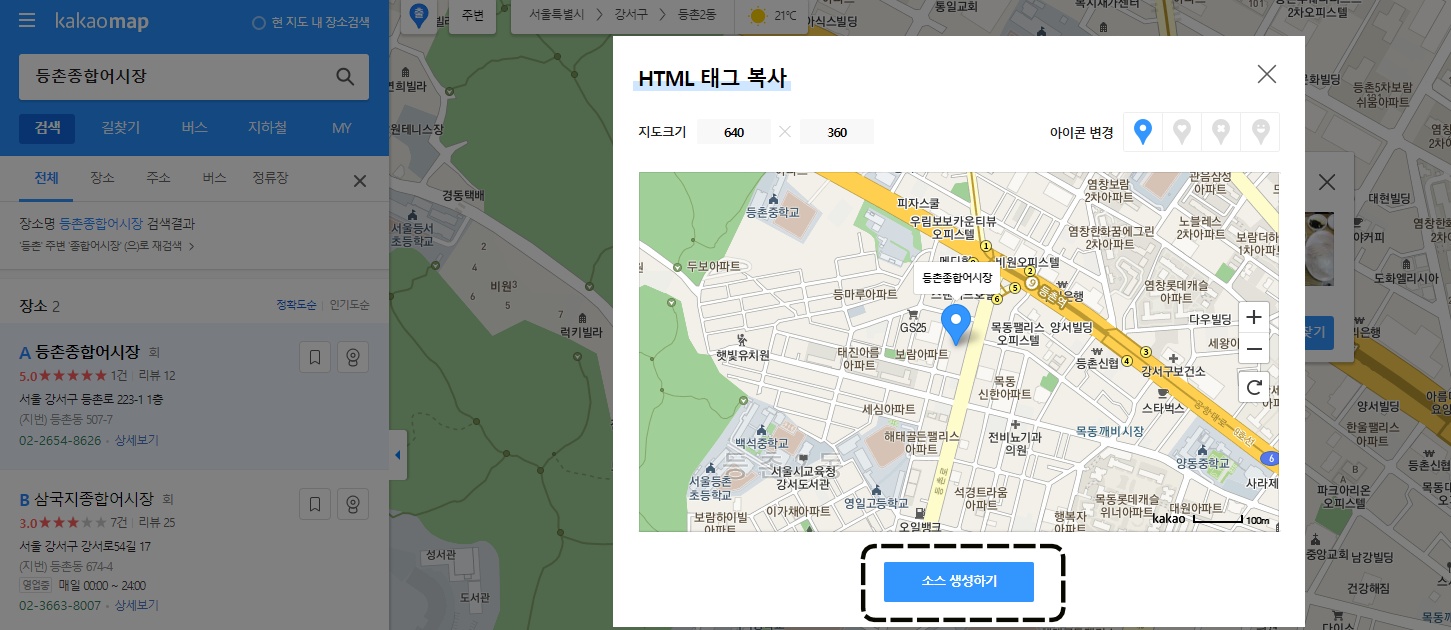Switch to the 검색 tab
This screenshot has height=630, width=1451.
click(x=48, y=128)
